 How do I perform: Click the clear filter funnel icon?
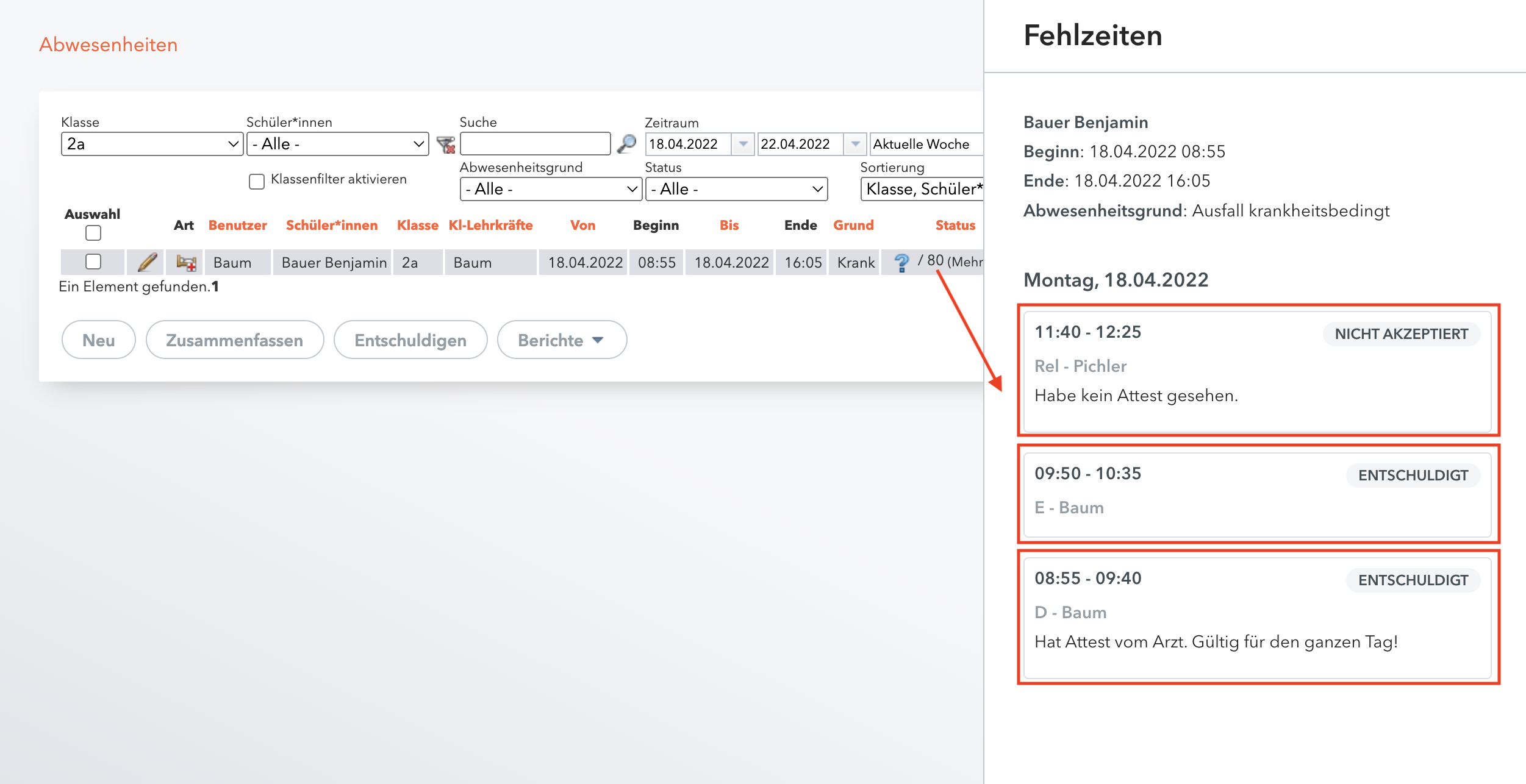pos(446,144)
